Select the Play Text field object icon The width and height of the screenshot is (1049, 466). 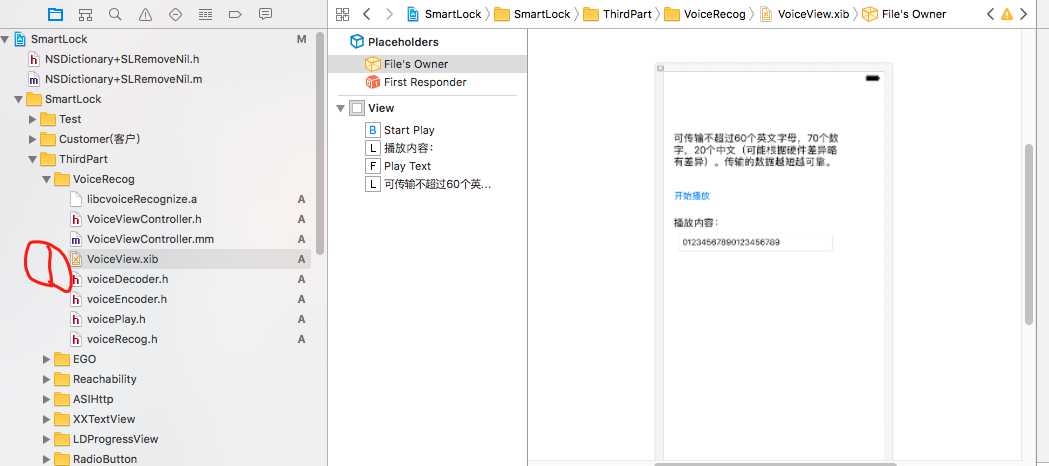[x=372, y=166]
